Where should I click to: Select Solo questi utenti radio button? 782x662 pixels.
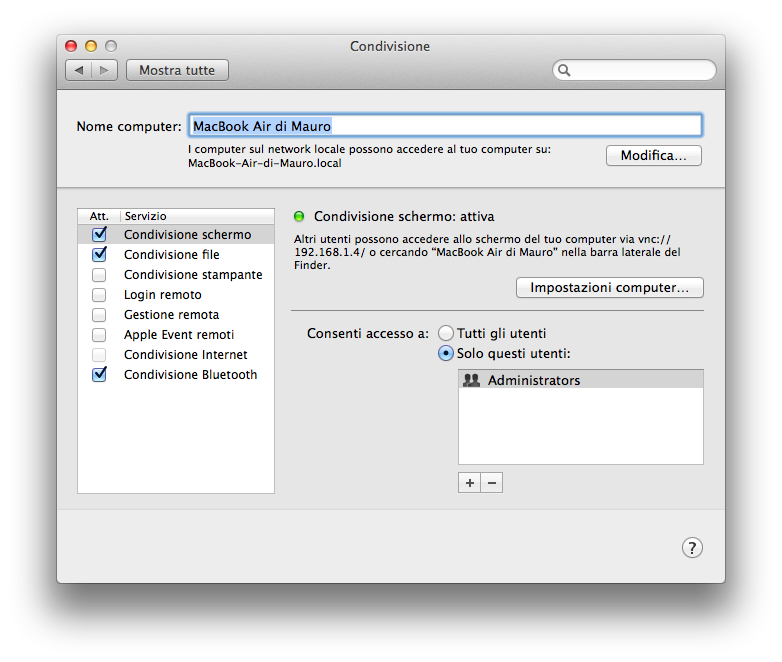(x=445, y=353)
